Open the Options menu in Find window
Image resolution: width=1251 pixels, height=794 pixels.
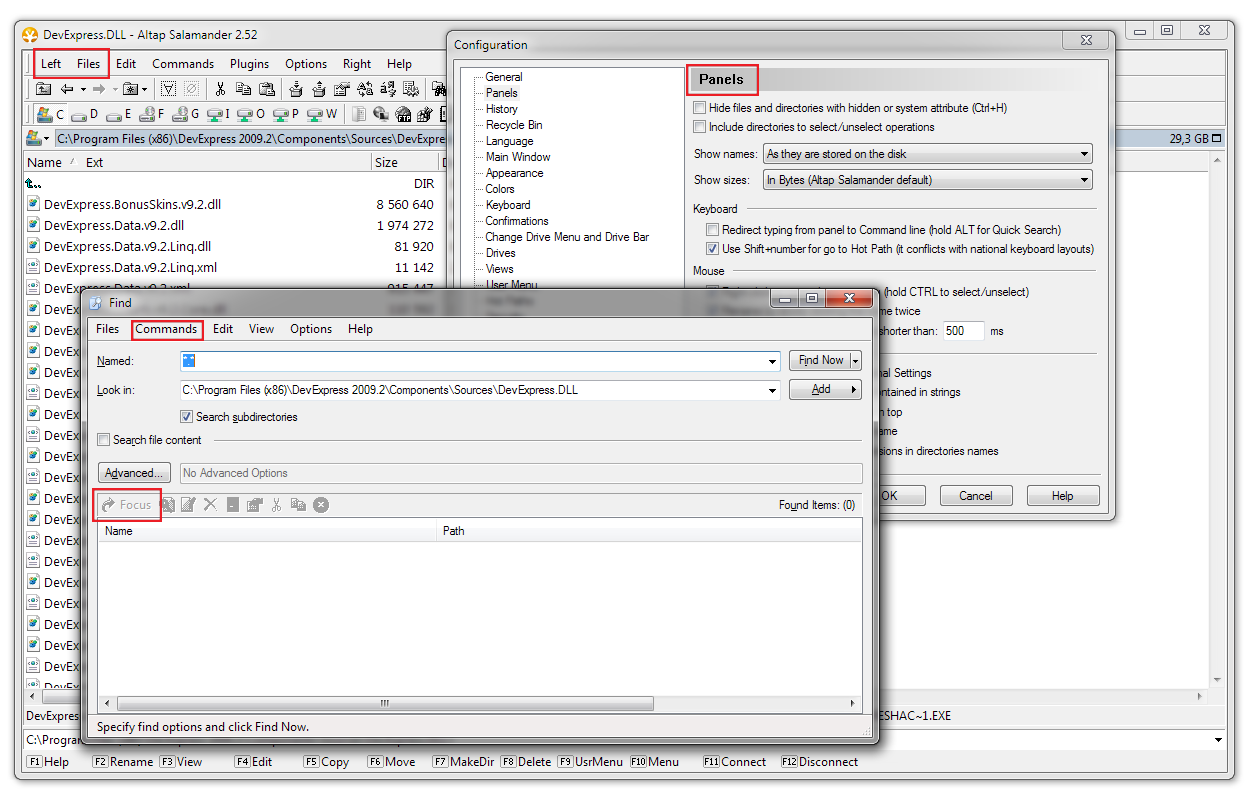point(311,329)
